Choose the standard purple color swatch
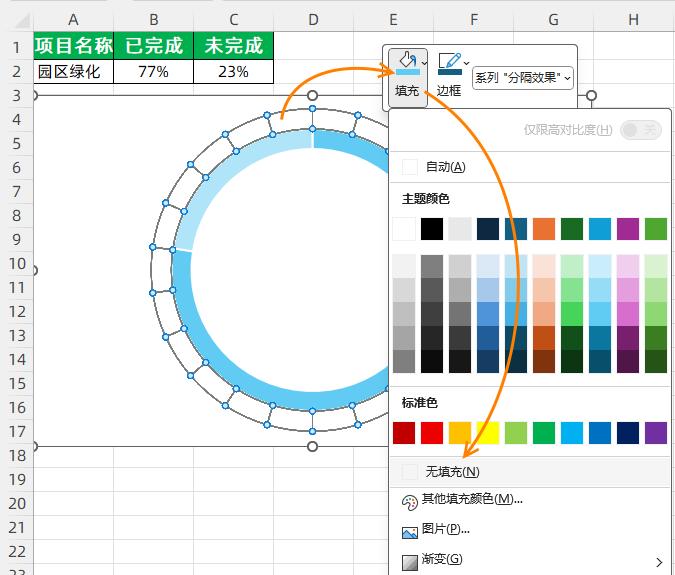 656,433
